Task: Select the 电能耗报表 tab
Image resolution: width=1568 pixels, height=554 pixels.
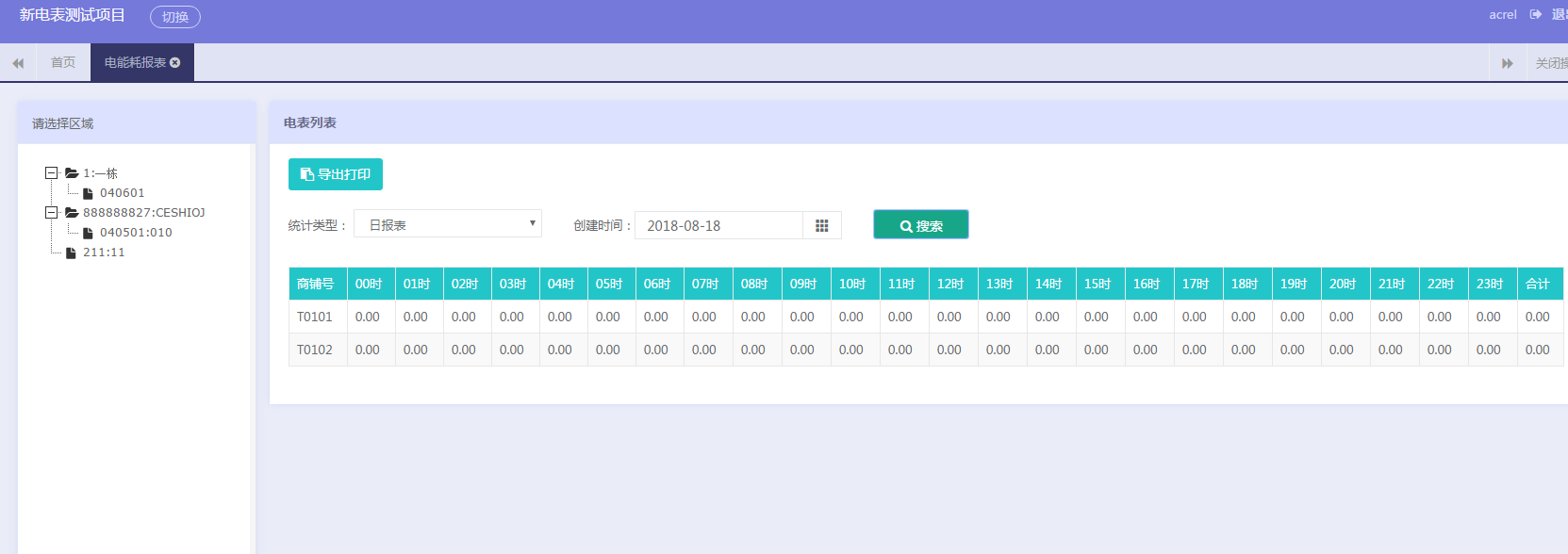Action: (x=135, y=62)
